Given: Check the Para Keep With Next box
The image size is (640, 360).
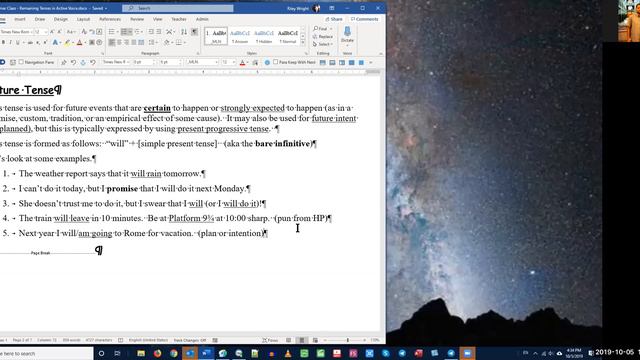Looking at the screenshot, I should (x=276, y=62).
